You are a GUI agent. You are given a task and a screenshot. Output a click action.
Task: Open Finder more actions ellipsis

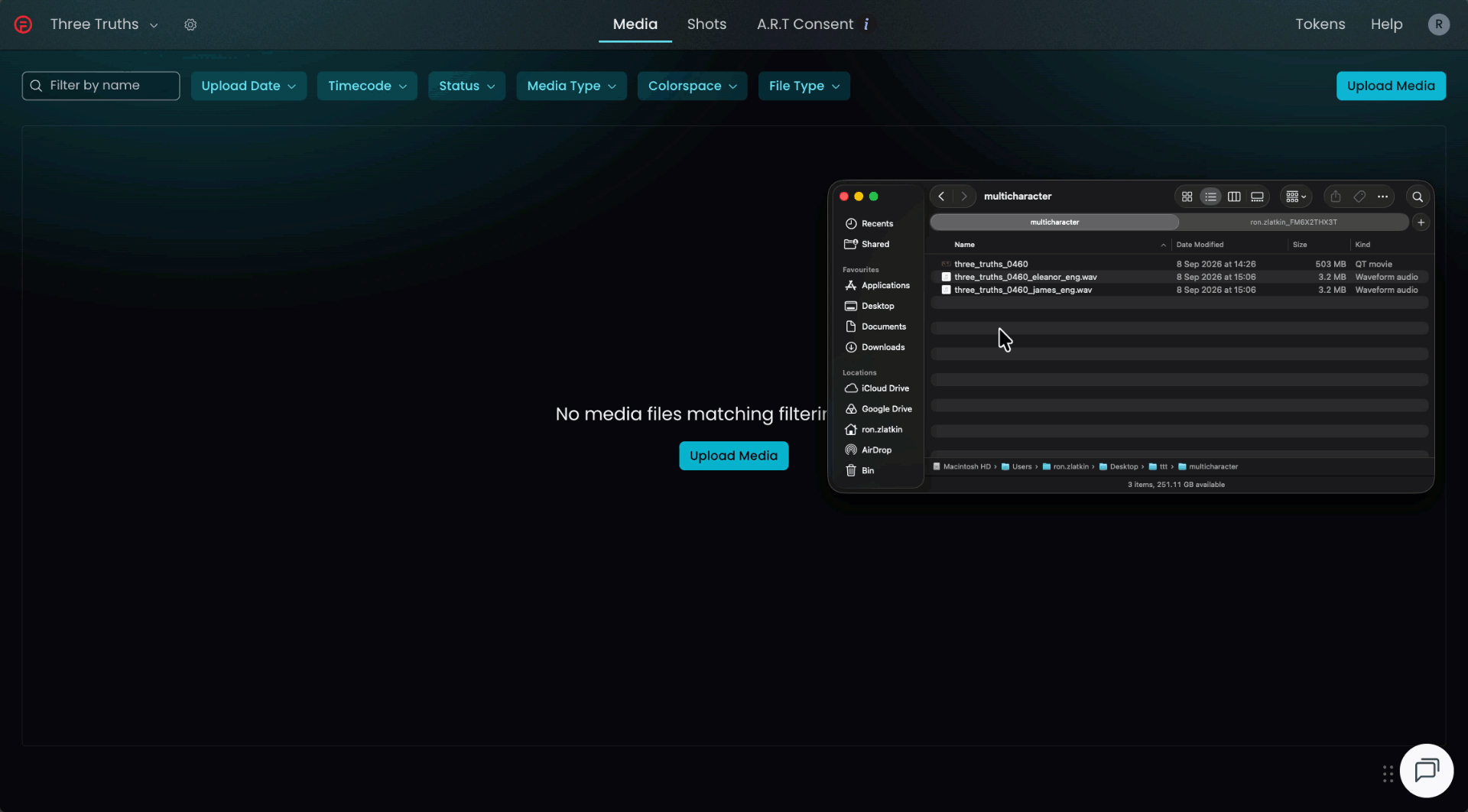[x=1382, y=197]
